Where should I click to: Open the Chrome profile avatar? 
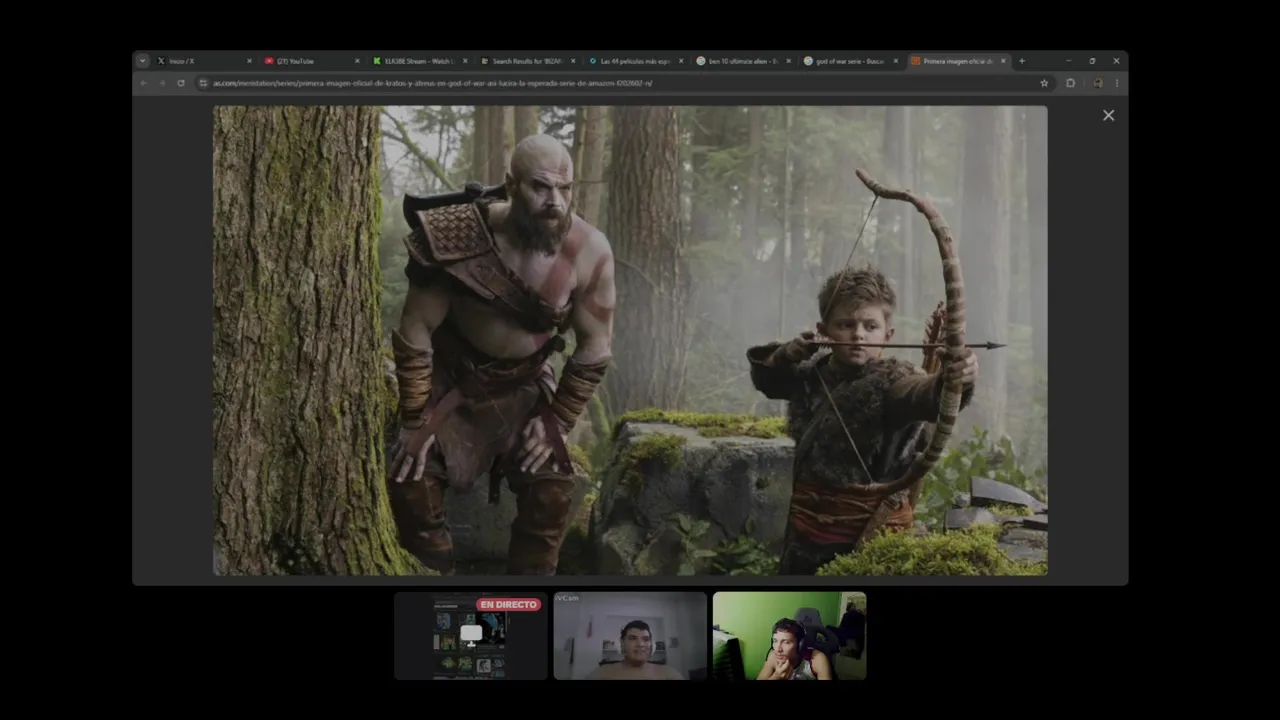(1097, 83)
